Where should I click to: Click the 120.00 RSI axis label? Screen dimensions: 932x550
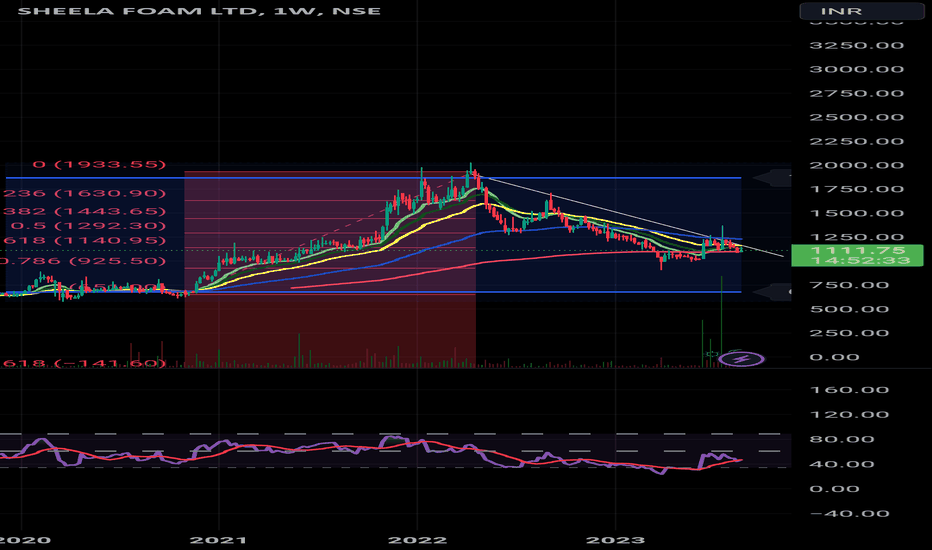pos(849,415)
